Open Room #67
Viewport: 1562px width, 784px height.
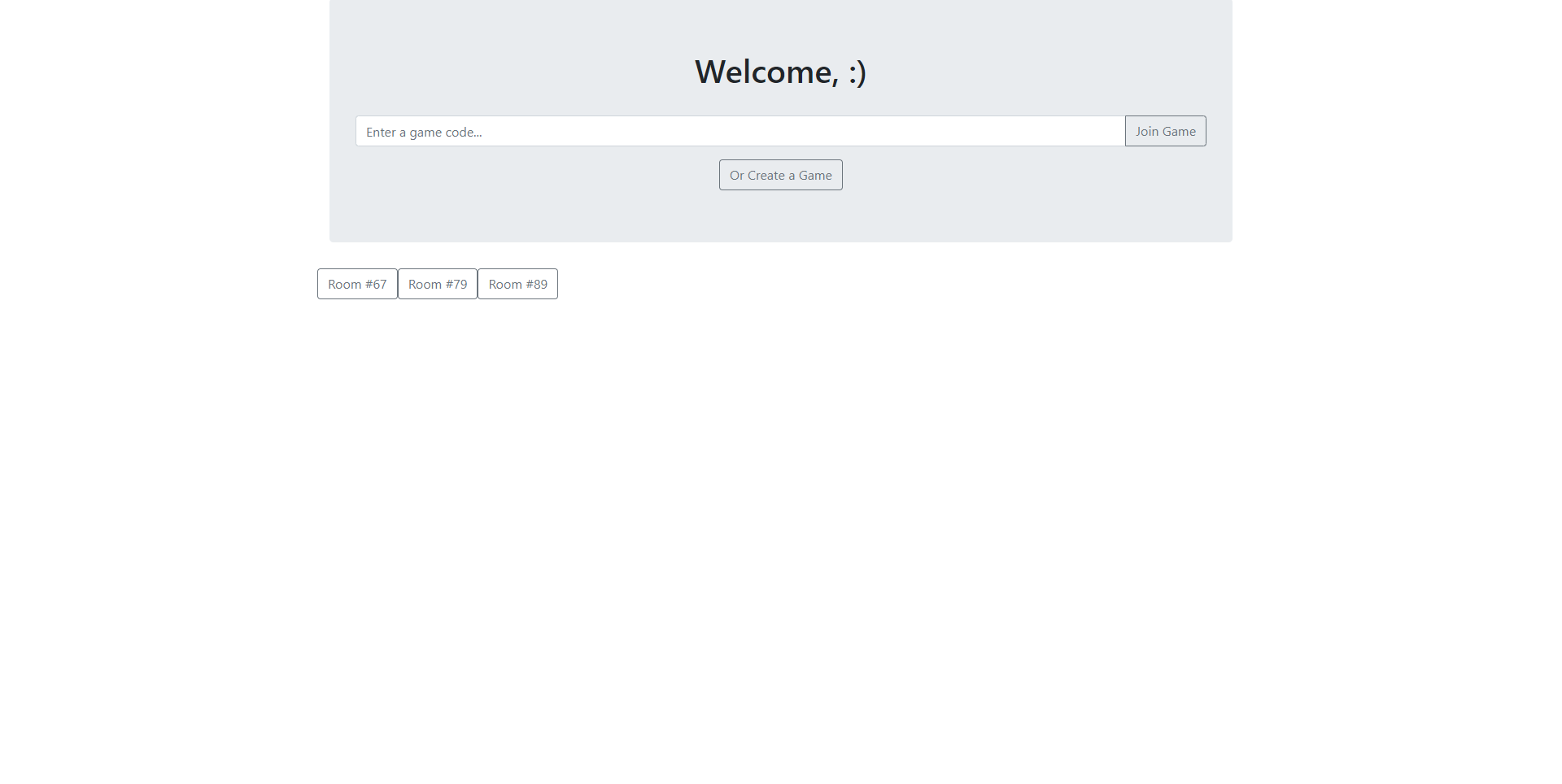coord(357,285)
